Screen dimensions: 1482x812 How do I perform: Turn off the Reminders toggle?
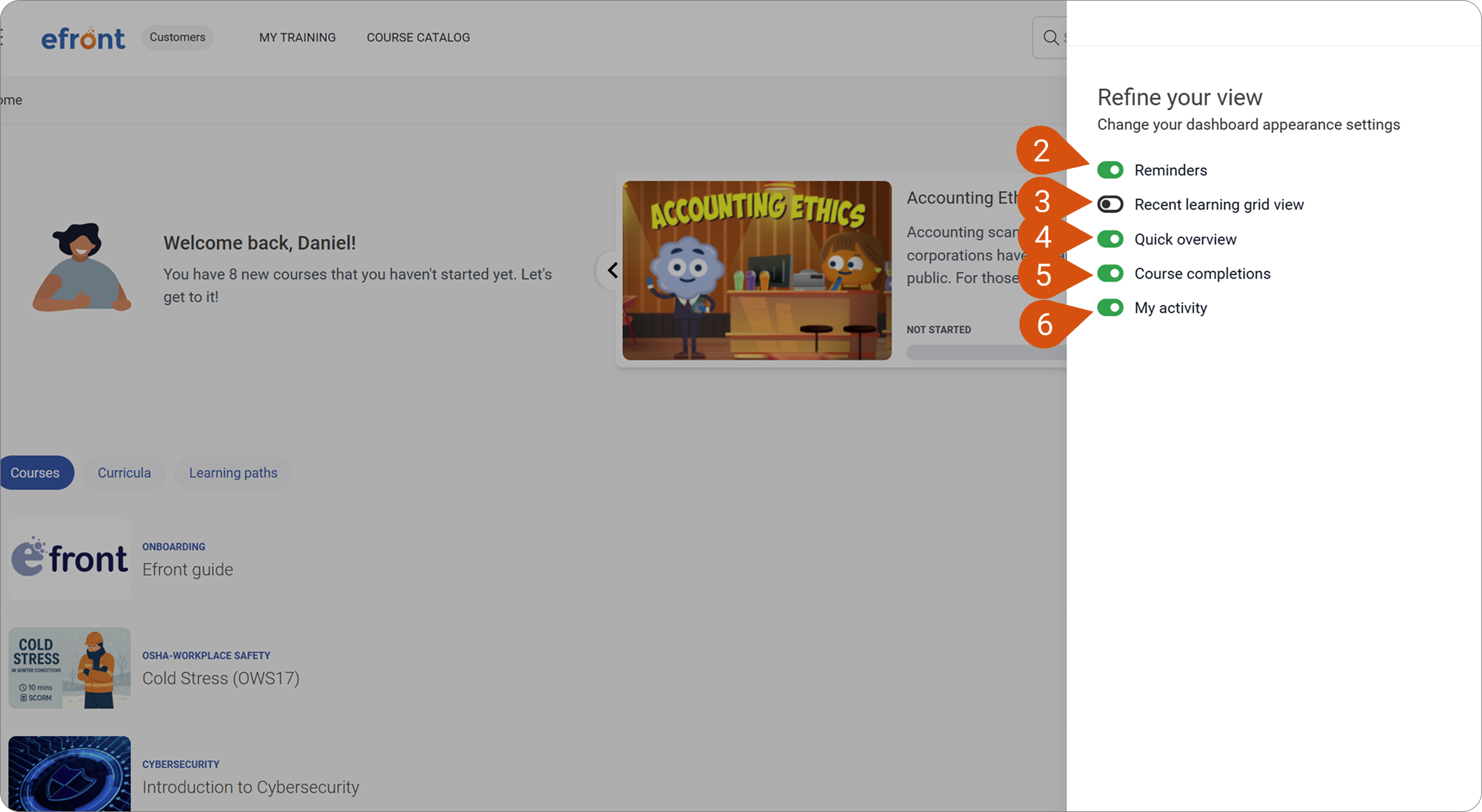click(x=1110, y=170)
